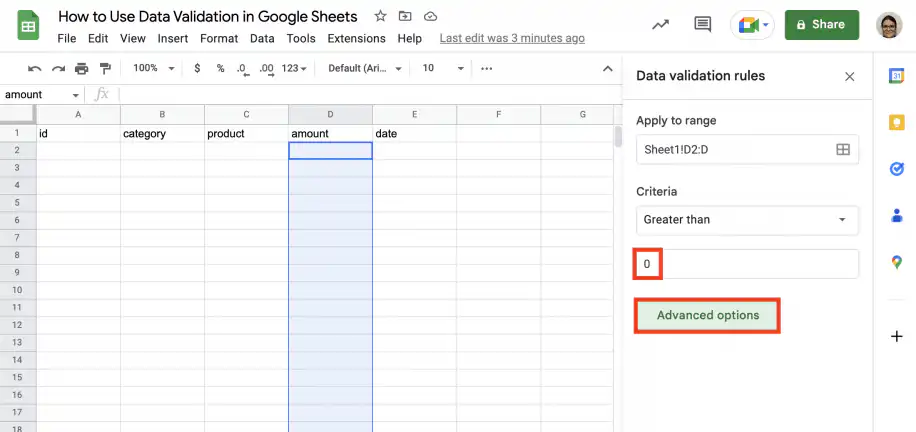Open the Edit menu
The width and height of the screenshot is (916, 432).
[x=98, y=39]
